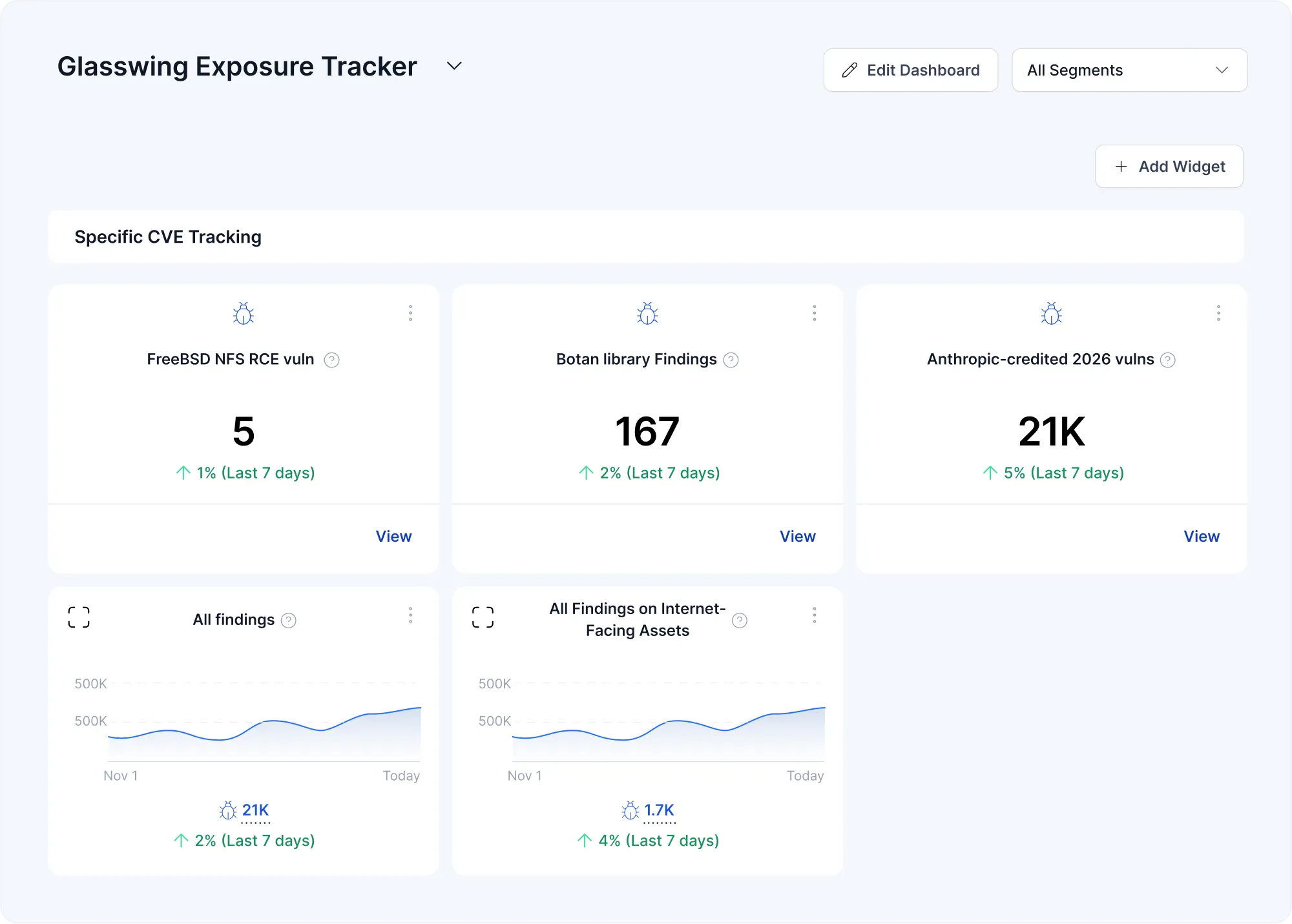
Task: Click View link on FreeBSD NFS RCE card
Action: [x=393, y=537]
